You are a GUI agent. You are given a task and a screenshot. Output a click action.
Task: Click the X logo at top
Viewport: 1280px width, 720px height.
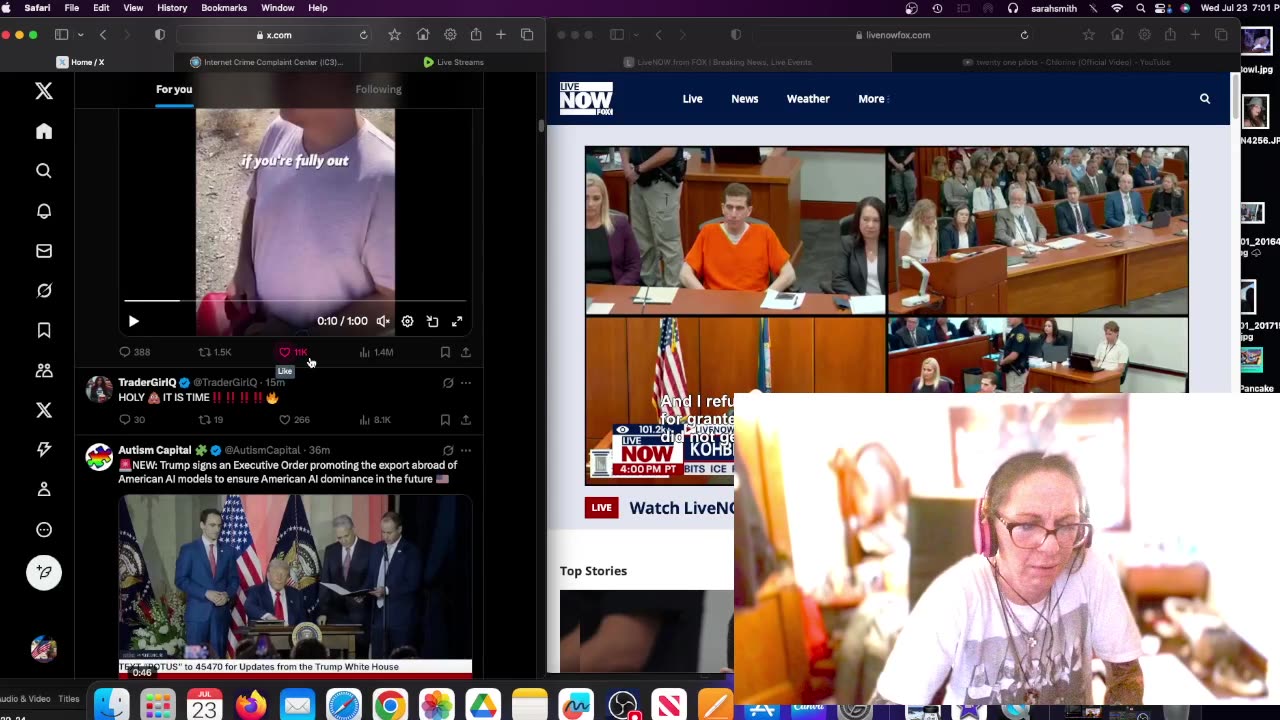(x=44, y=91)
